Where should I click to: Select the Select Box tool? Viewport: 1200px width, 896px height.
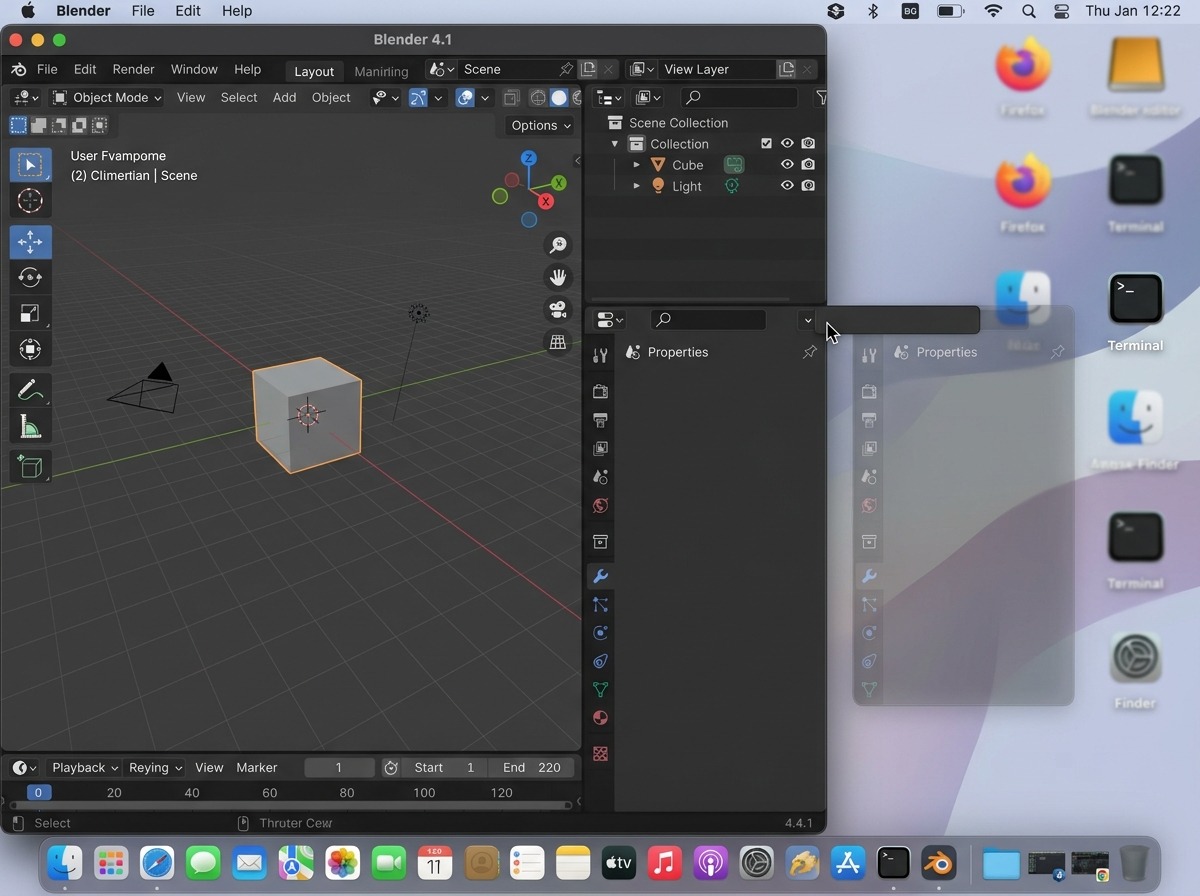[30, 165]
